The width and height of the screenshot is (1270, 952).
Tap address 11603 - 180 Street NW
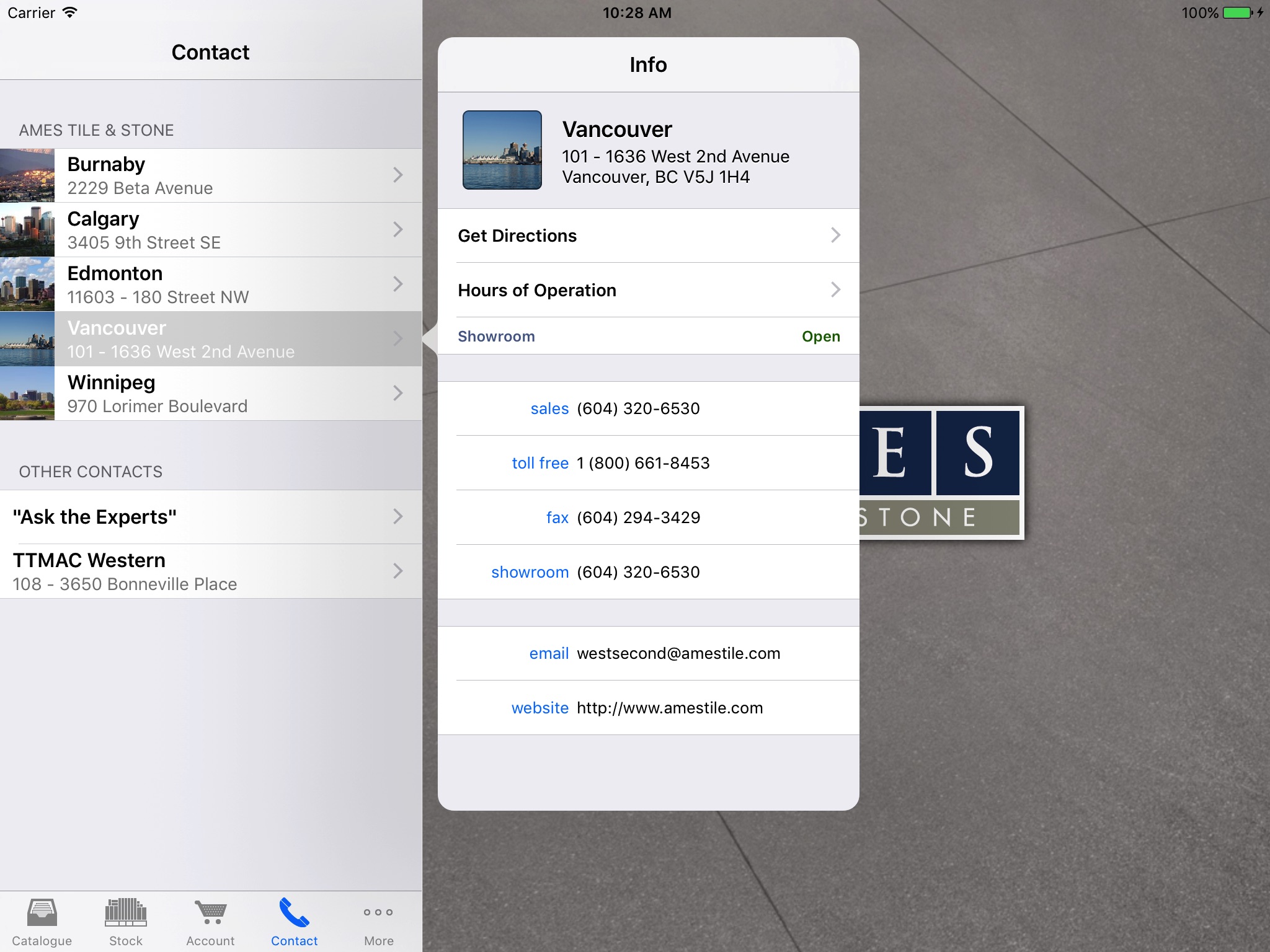click(158, 297)
